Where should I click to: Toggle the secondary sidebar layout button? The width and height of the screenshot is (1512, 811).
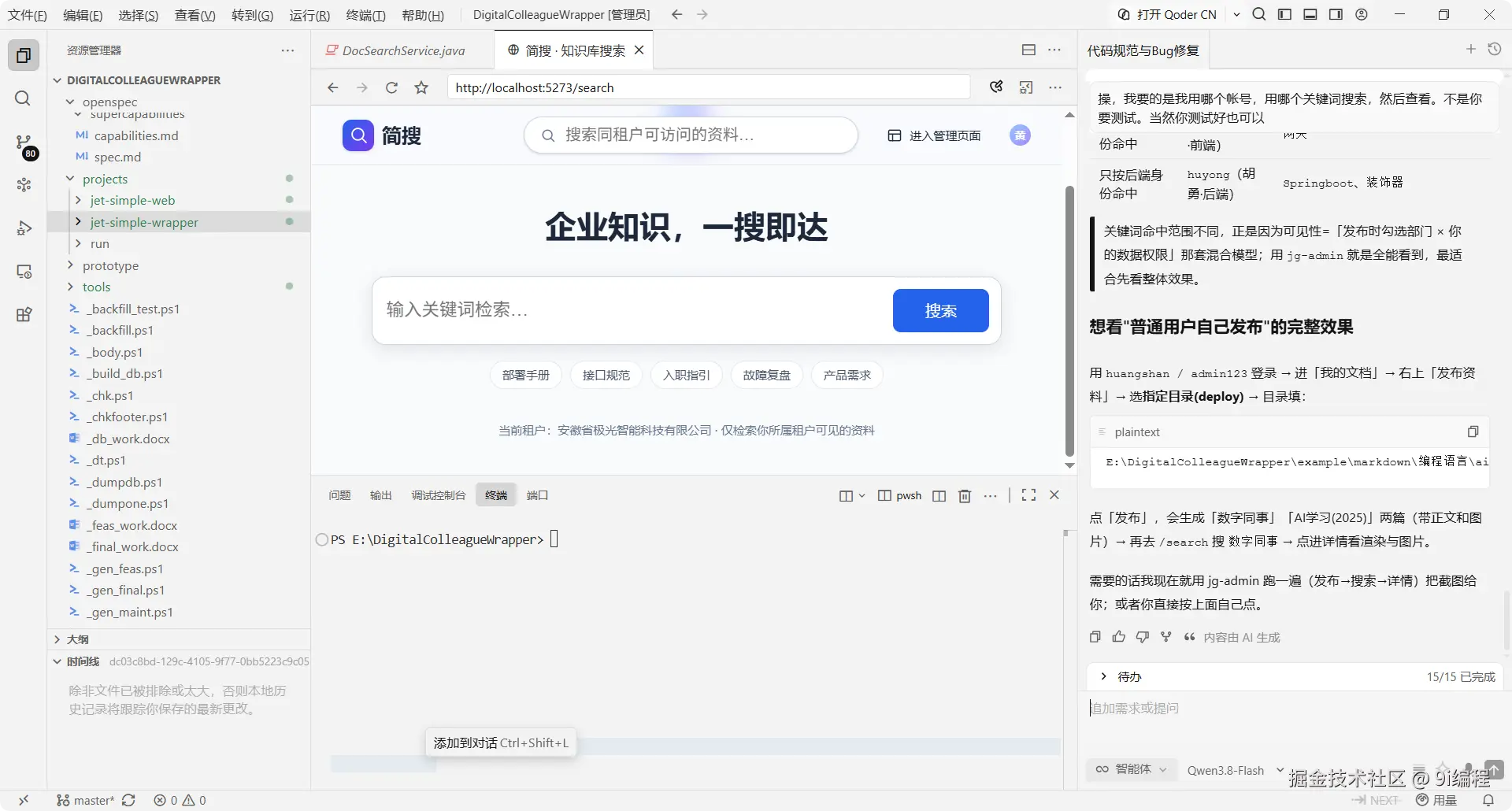(1336, 14)
